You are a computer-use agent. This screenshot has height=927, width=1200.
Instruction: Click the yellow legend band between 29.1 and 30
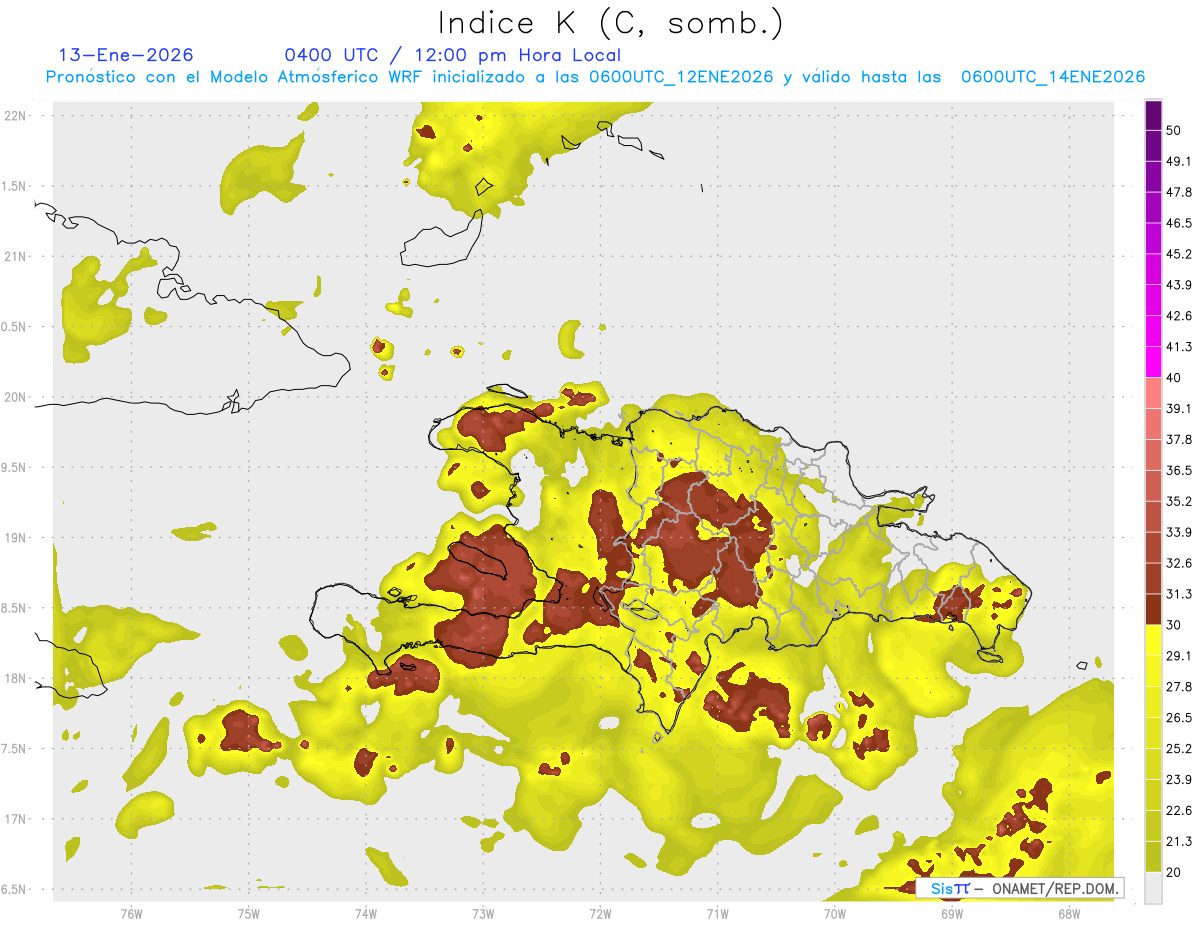coord(1153,640)
